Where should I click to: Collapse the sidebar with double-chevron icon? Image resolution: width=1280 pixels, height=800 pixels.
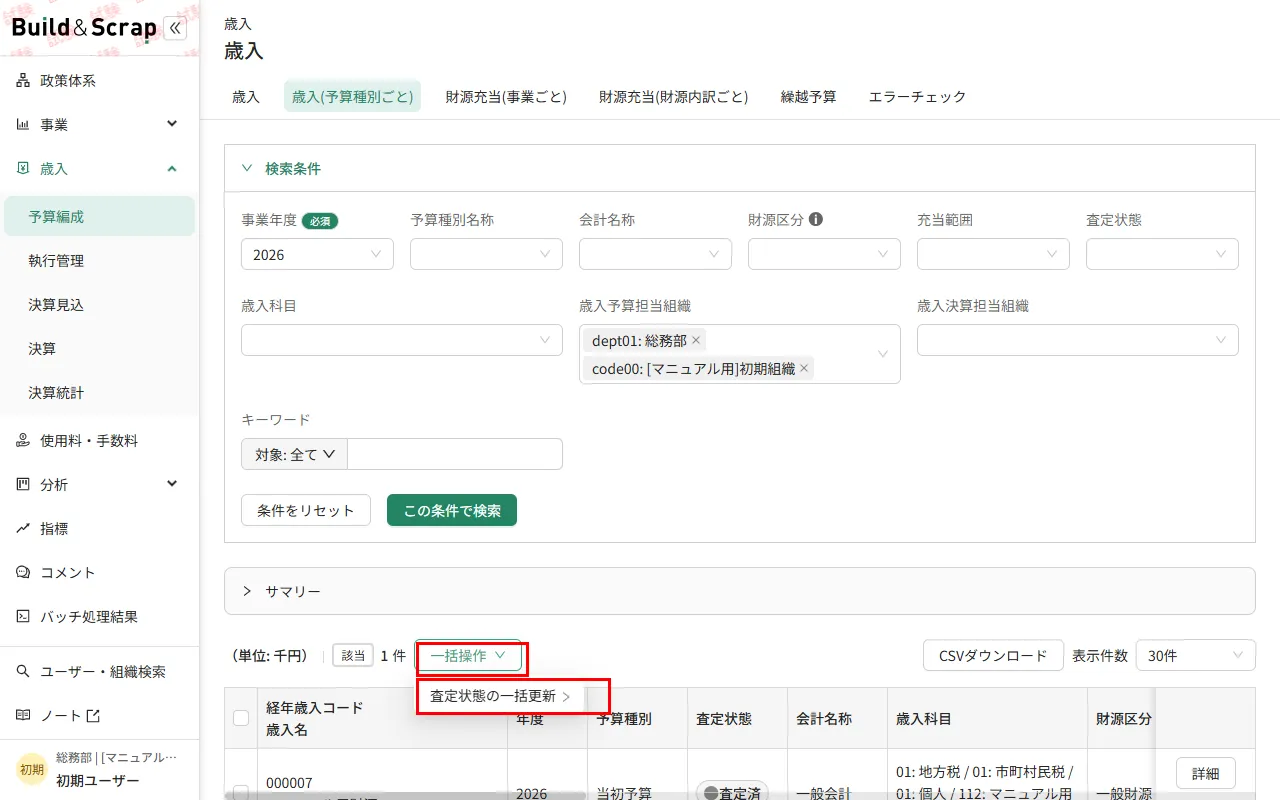click(x=175, y=28)
